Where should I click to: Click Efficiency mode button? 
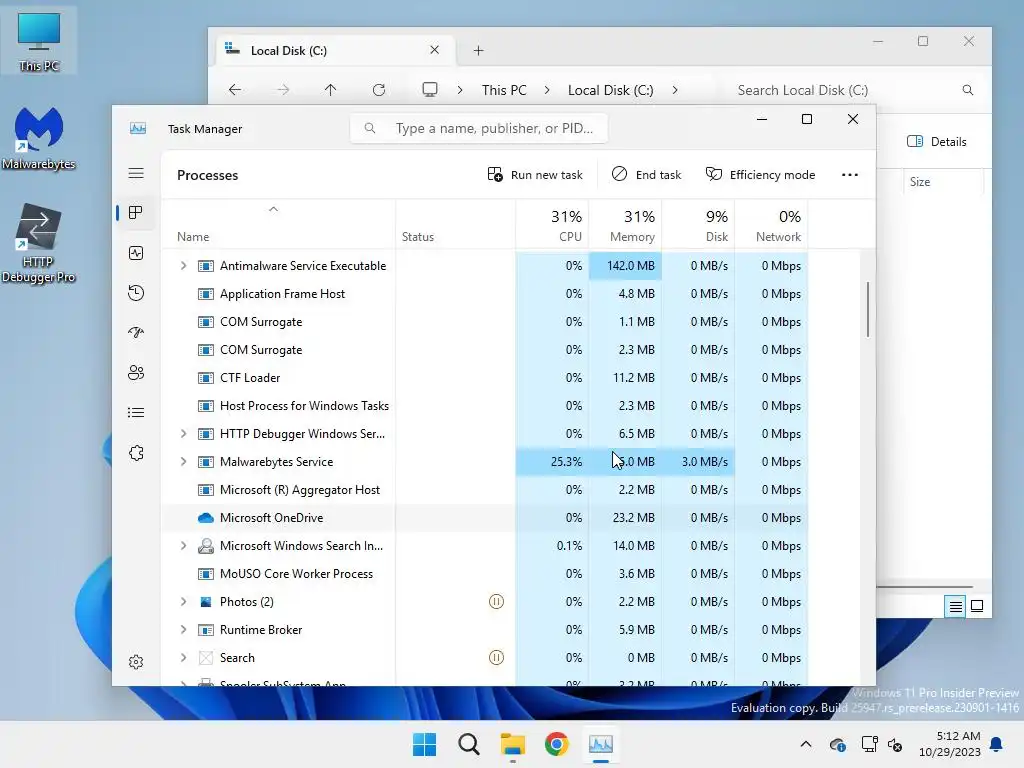[x=760, y=174]
